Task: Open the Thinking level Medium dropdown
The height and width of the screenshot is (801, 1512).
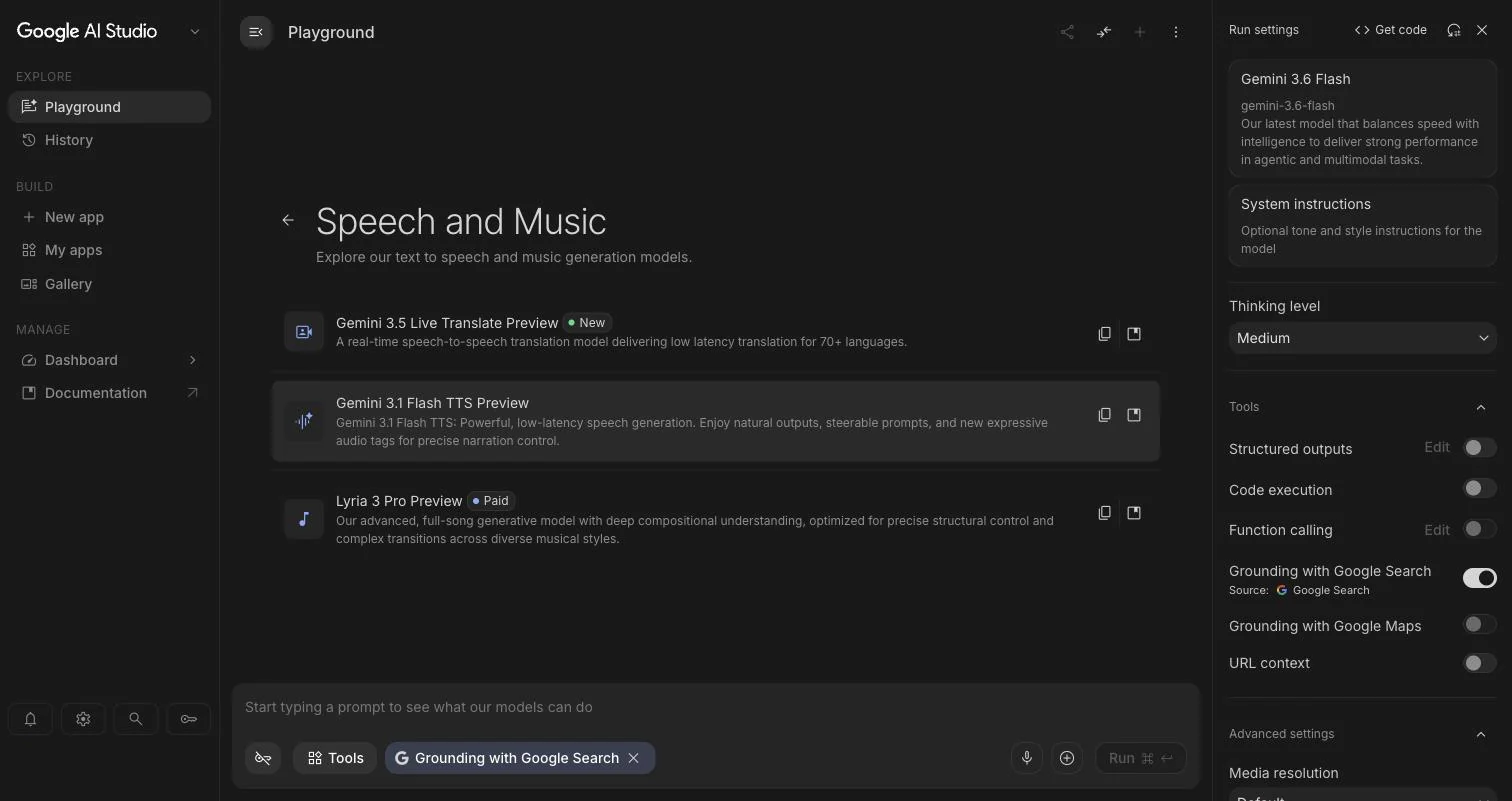Action: tap(1362, 338)
